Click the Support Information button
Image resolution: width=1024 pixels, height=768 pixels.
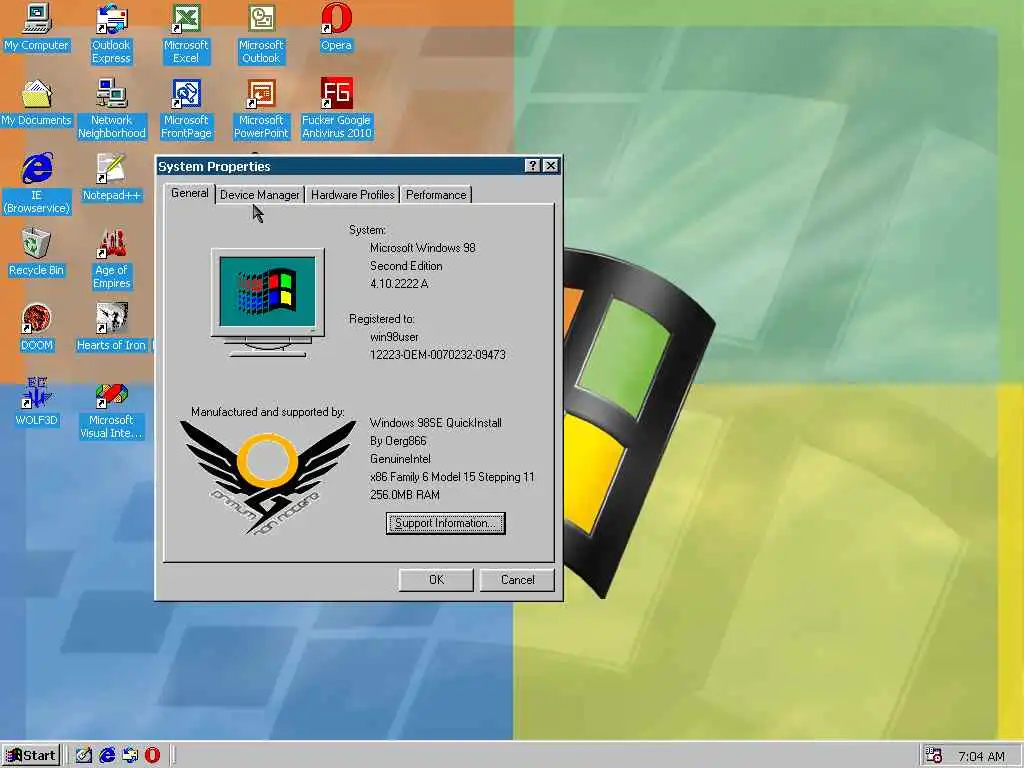(x=445, y=523)
